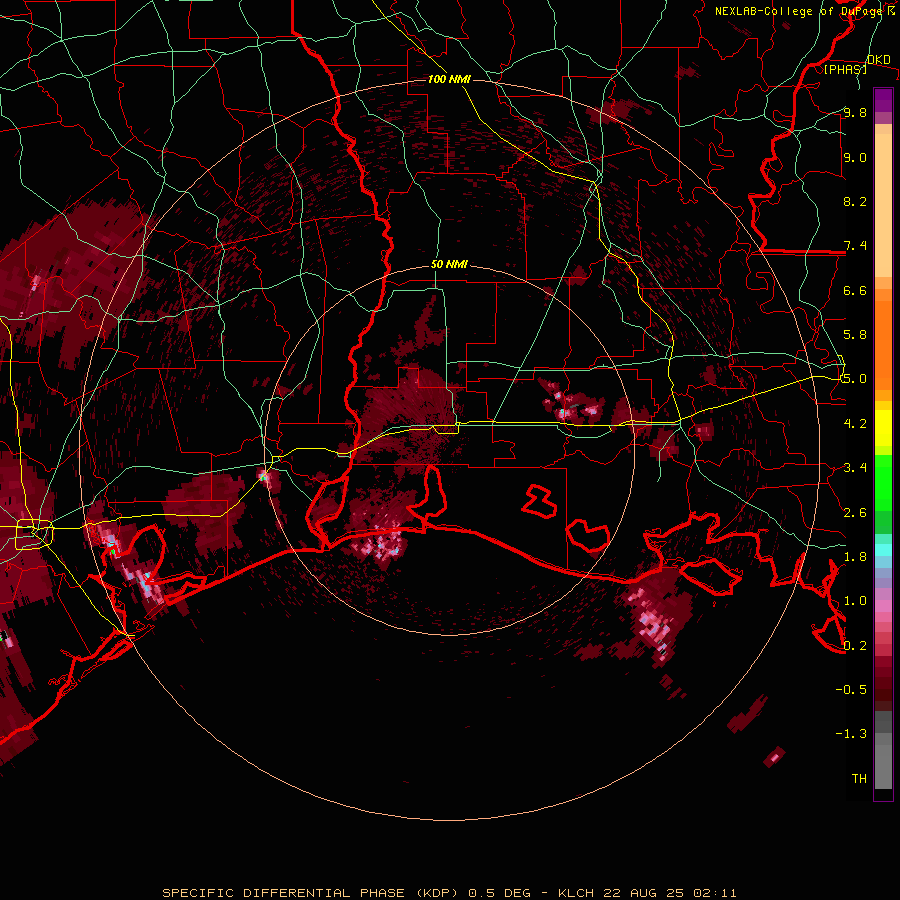This screenshot has height=900, width=900.
Task: Pick the cyan swatch beside 1.8
Action: [x=883, y=550]
